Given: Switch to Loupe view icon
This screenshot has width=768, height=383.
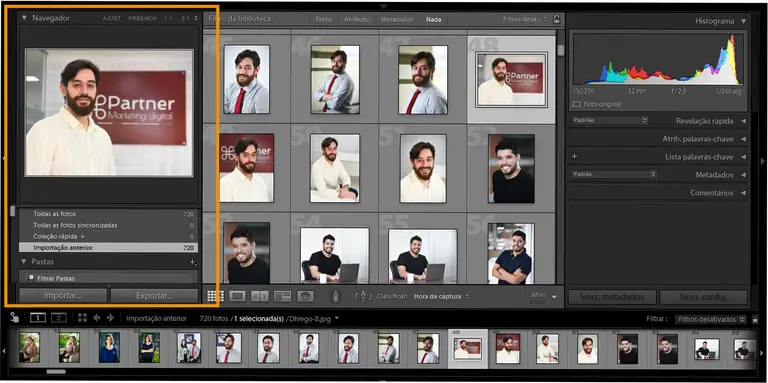Looking at the screenshot, I should [x=238, y=296].
